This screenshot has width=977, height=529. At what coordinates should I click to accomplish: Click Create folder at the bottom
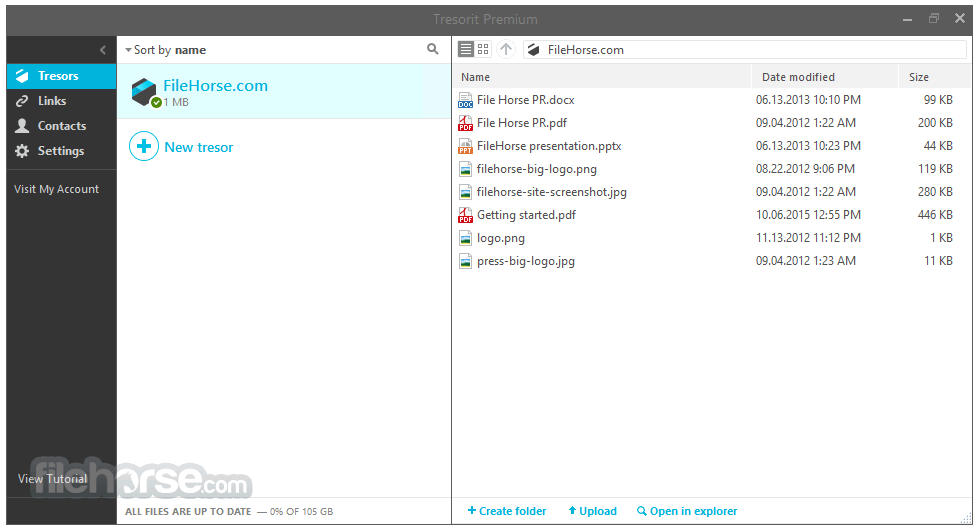[x=507, y=511]
